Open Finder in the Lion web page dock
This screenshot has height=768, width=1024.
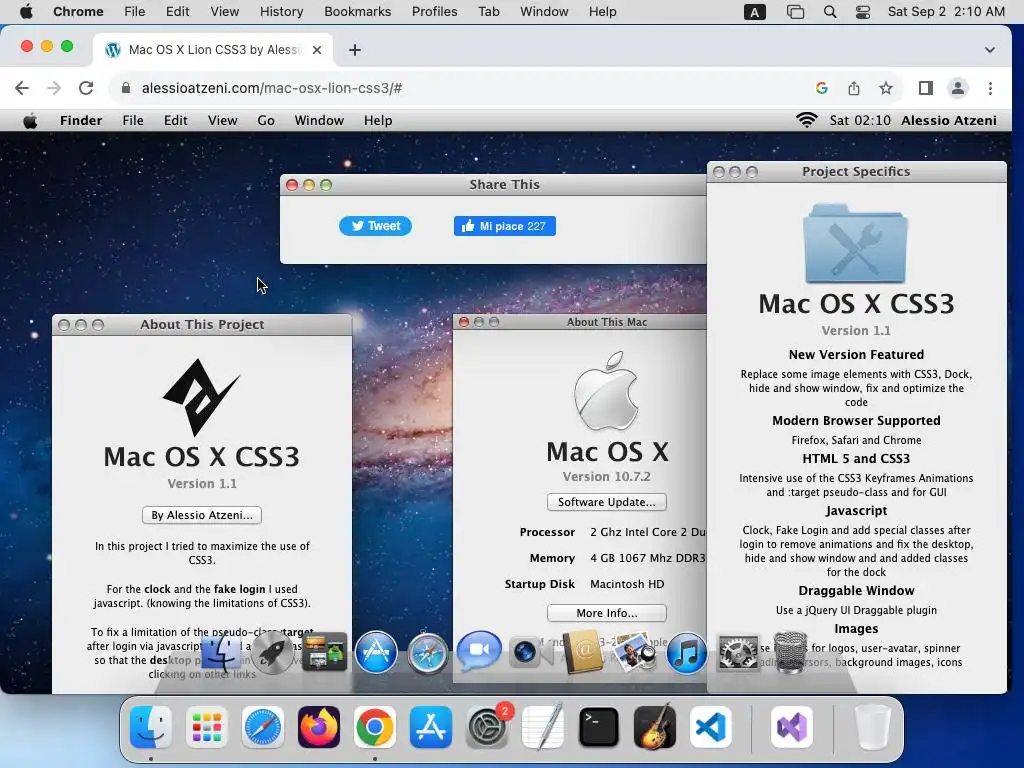click(x=221, y=652)
